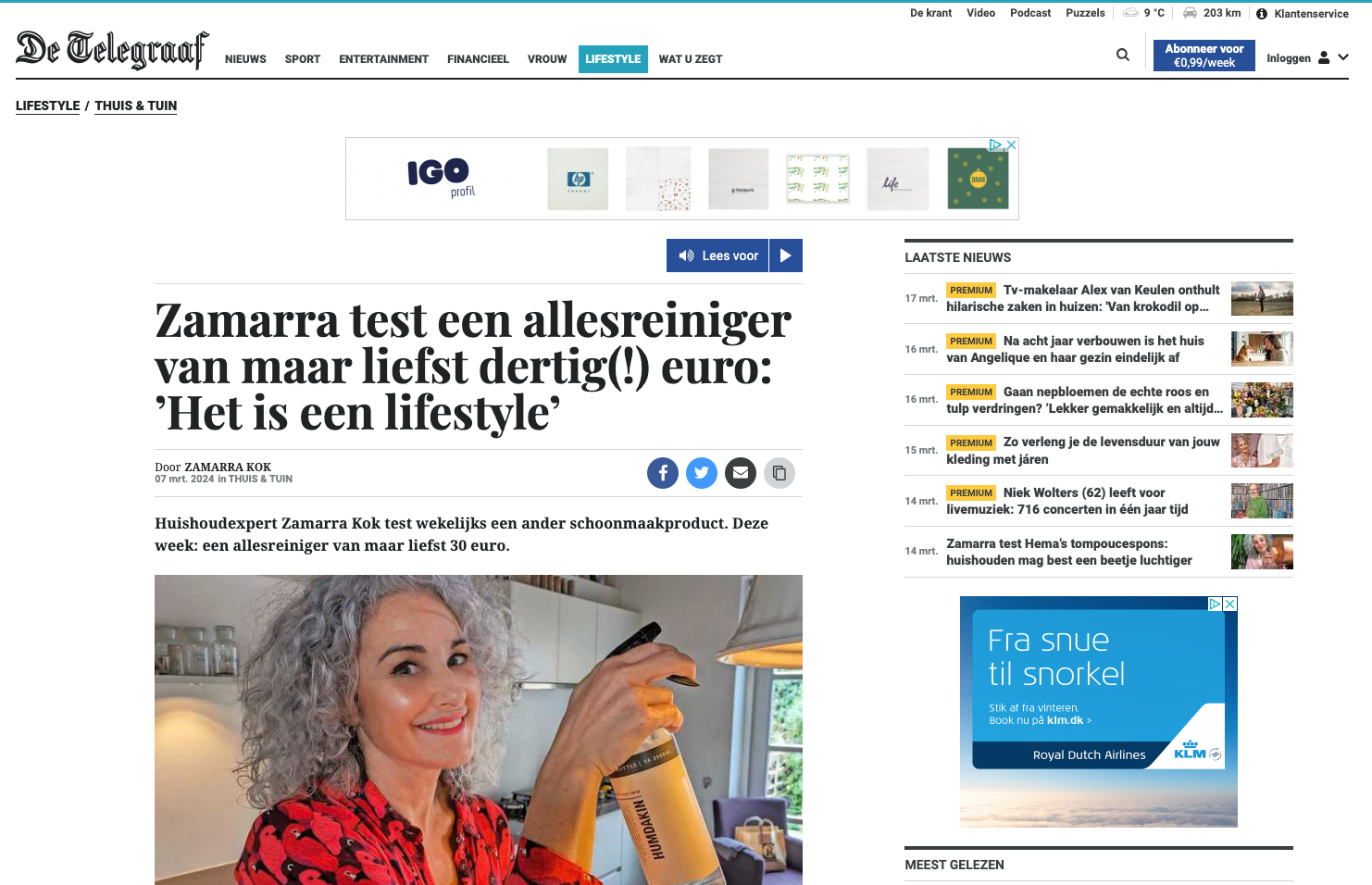Open Klantenservice info link
Image resolution: width=1372 pixels, height=885 pixels.
coord(1303,14)
